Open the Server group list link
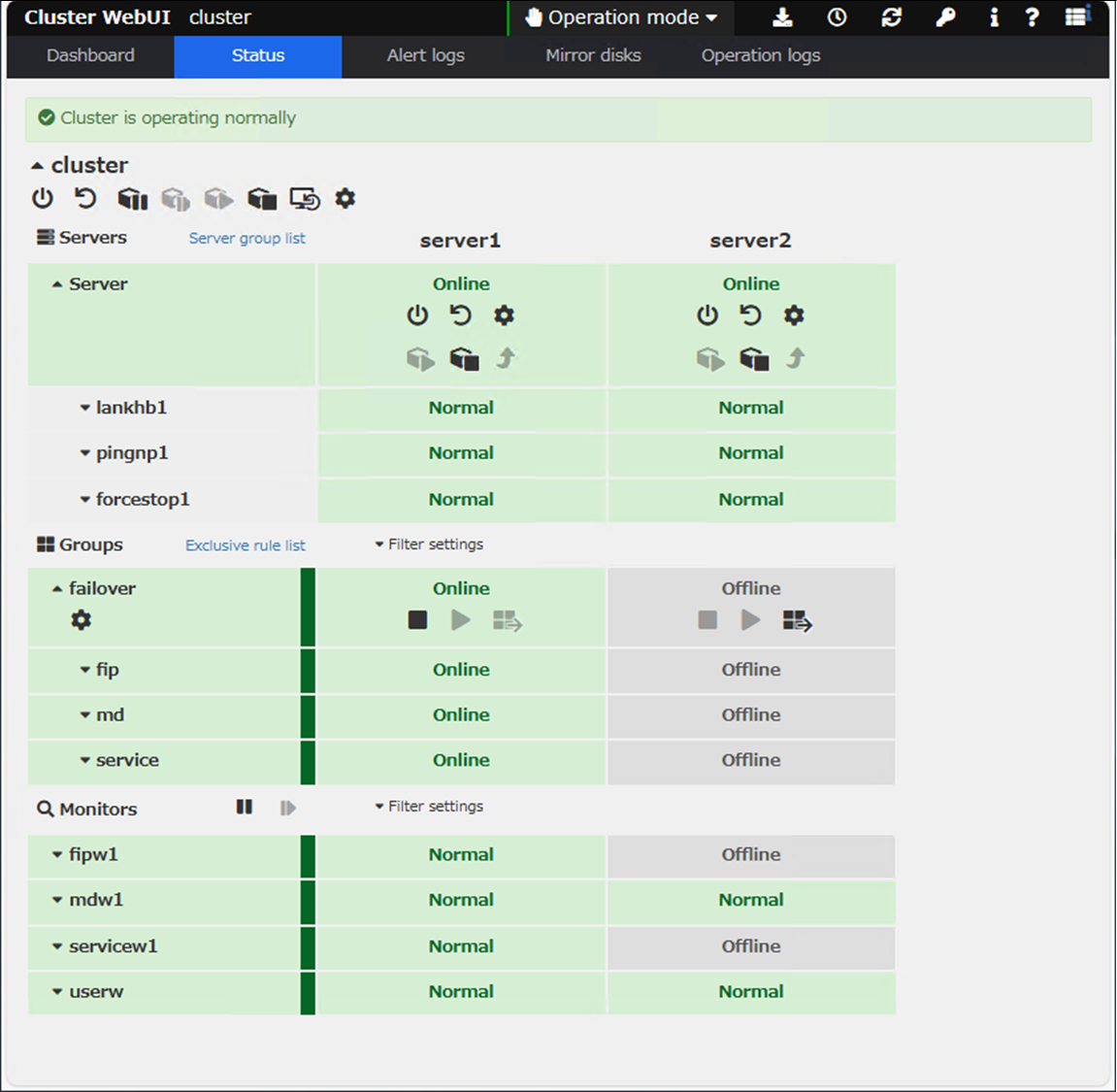Image resolution: width=1117 pixels, height=1092 pixels. coord(246,239)
